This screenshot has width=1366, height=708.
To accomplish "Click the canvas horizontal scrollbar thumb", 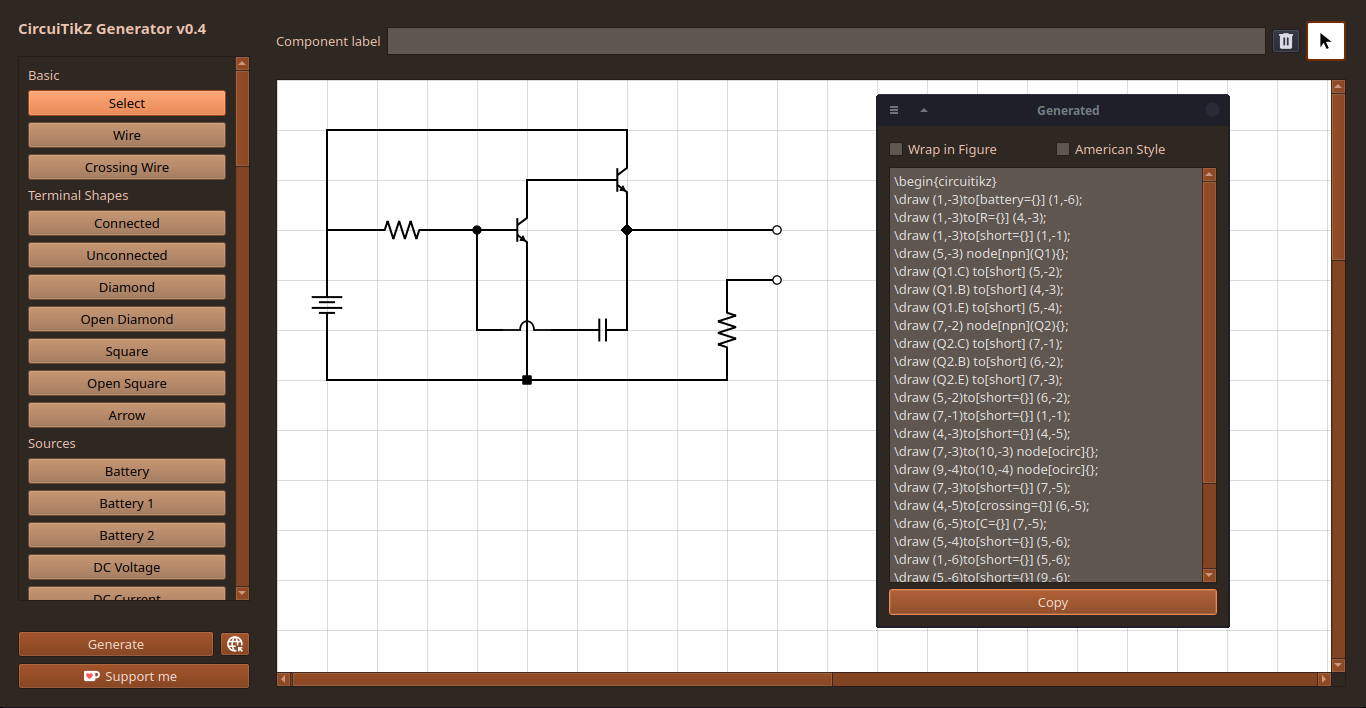I will (x=562, y=679).
